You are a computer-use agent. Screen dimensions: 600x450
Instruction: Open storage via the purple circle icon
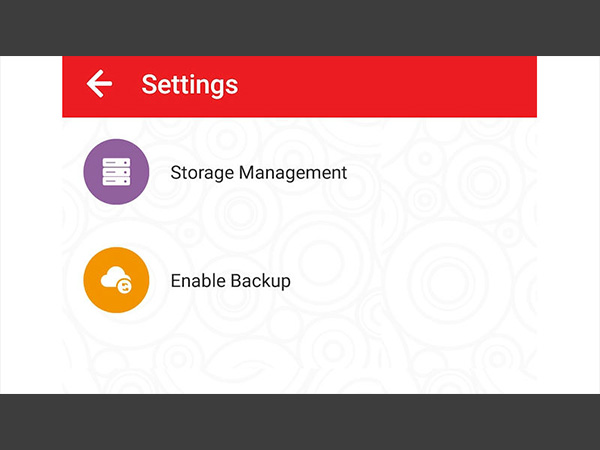tap(116, 172)
